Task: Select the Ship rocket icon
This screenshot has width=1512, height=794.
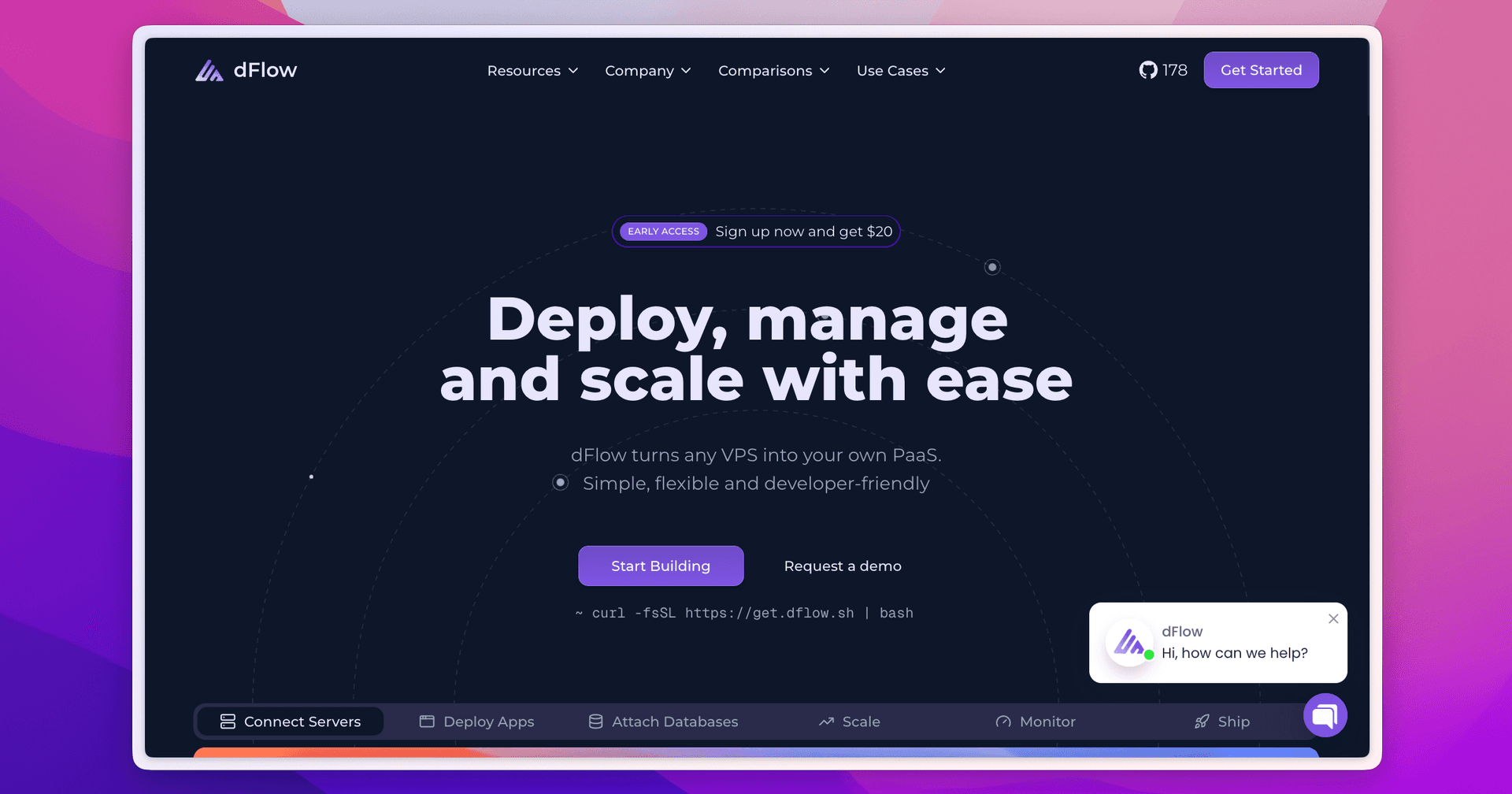Action: [1202, 721]
